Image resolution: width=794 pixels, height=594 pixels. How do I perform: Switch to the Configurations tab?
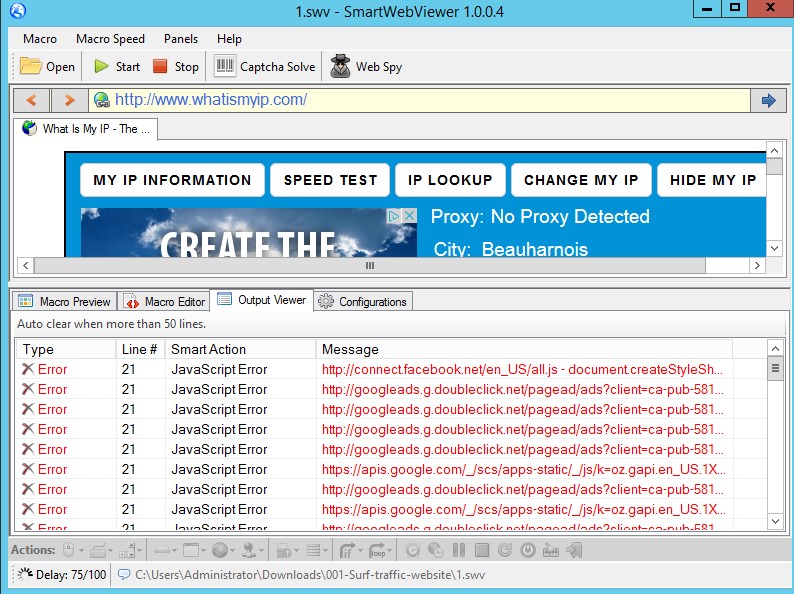click(363, 301)
